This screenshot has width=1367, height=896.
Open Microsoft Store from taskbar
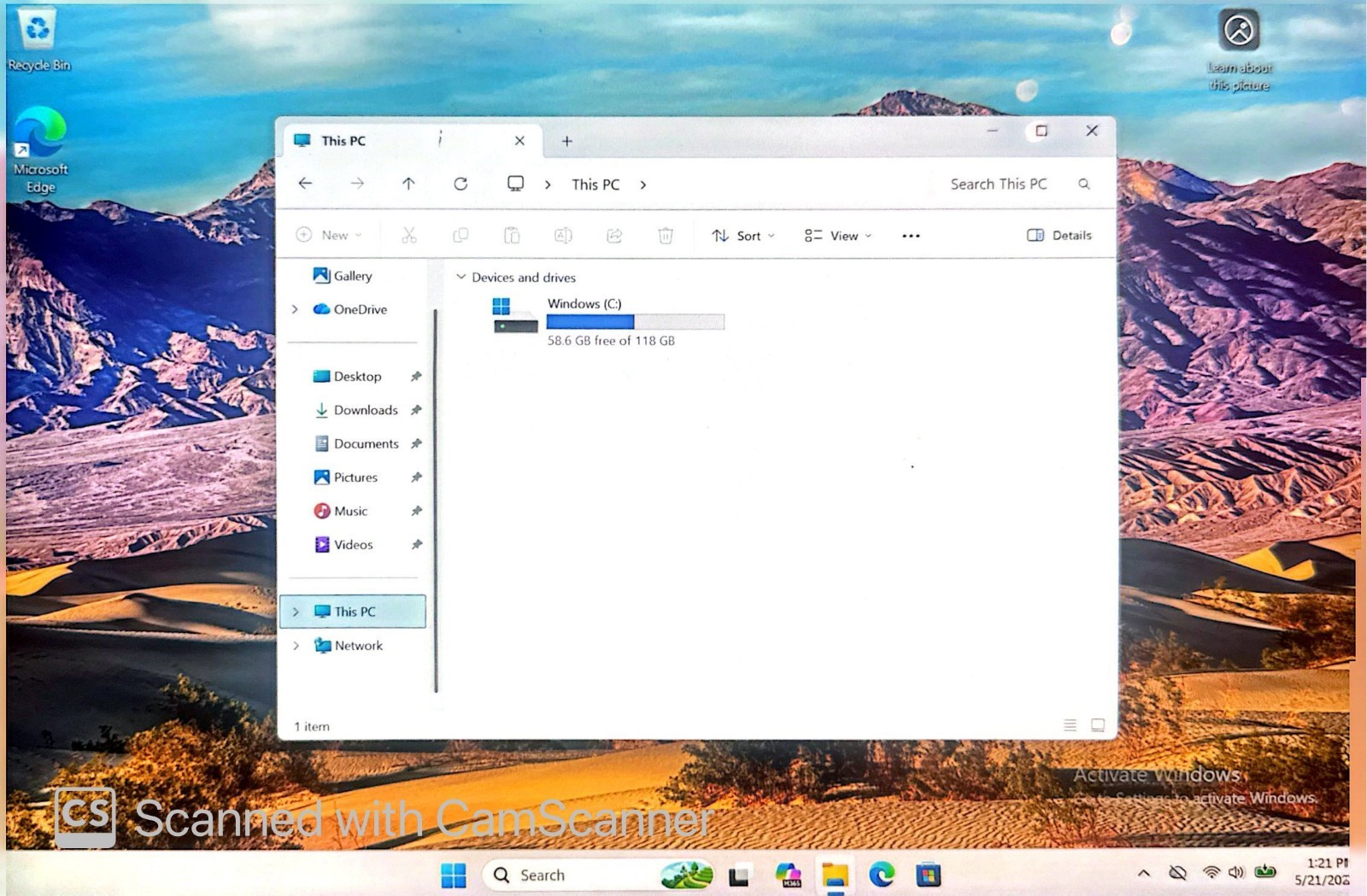[x=929, y=875]
